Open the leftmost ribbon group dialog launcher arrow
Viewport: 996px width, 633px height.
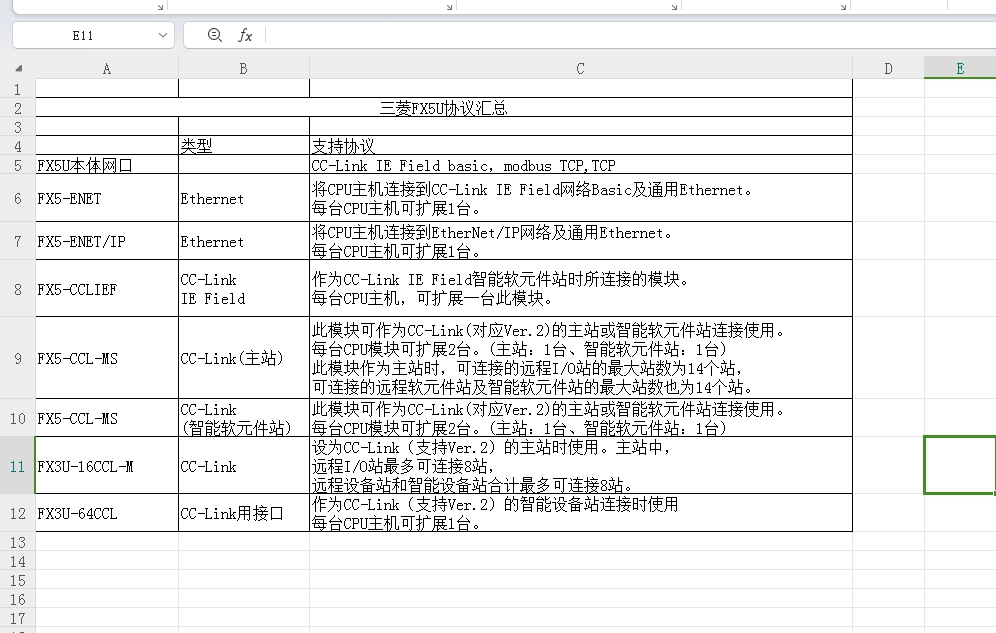[160, 7]
